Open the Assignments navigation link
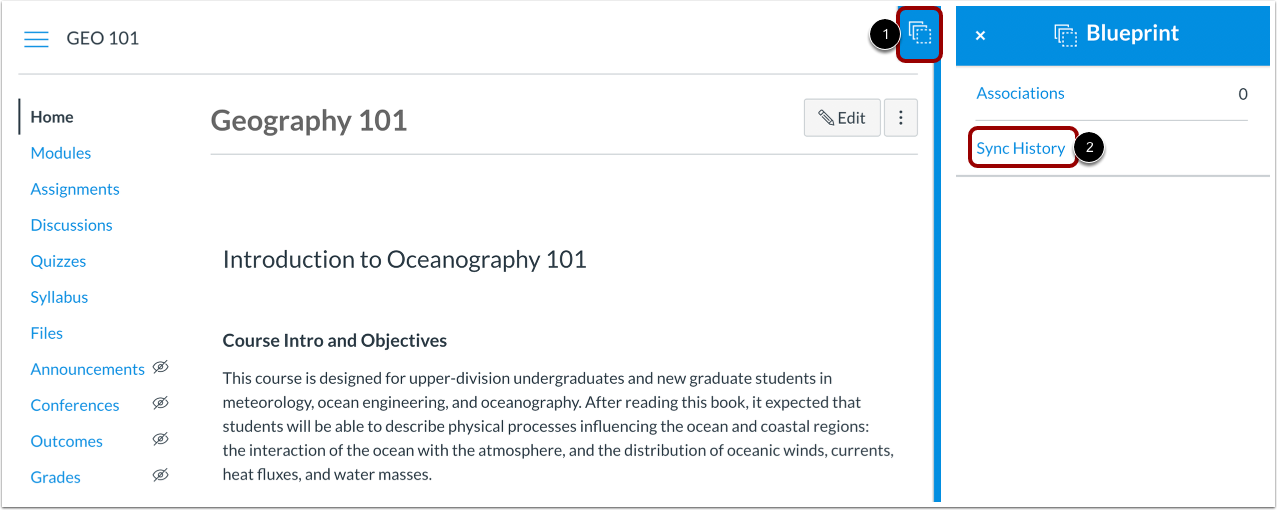The width and height of the screenshot is (1277, 510). pyautogui.click(x=75, y=189)
